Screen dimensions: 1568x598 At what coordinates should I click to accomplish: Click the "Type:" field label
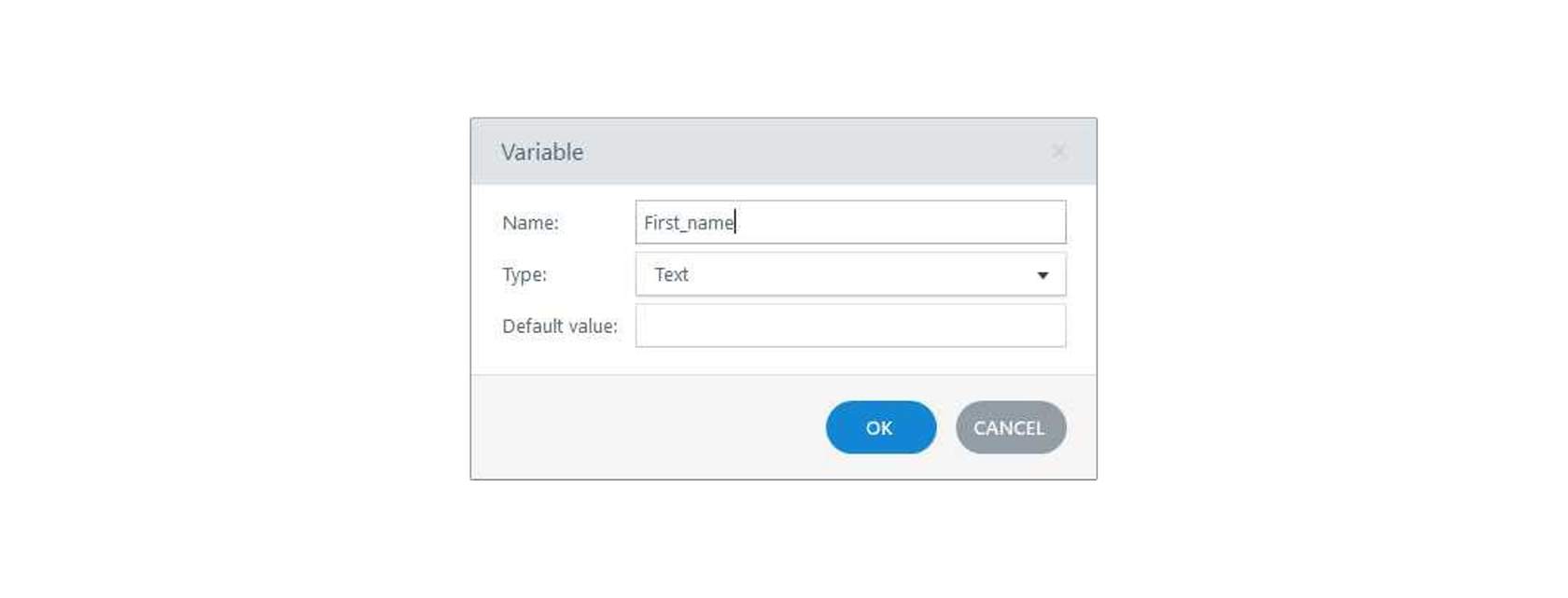pyautogui.click(x=525, y=275)
